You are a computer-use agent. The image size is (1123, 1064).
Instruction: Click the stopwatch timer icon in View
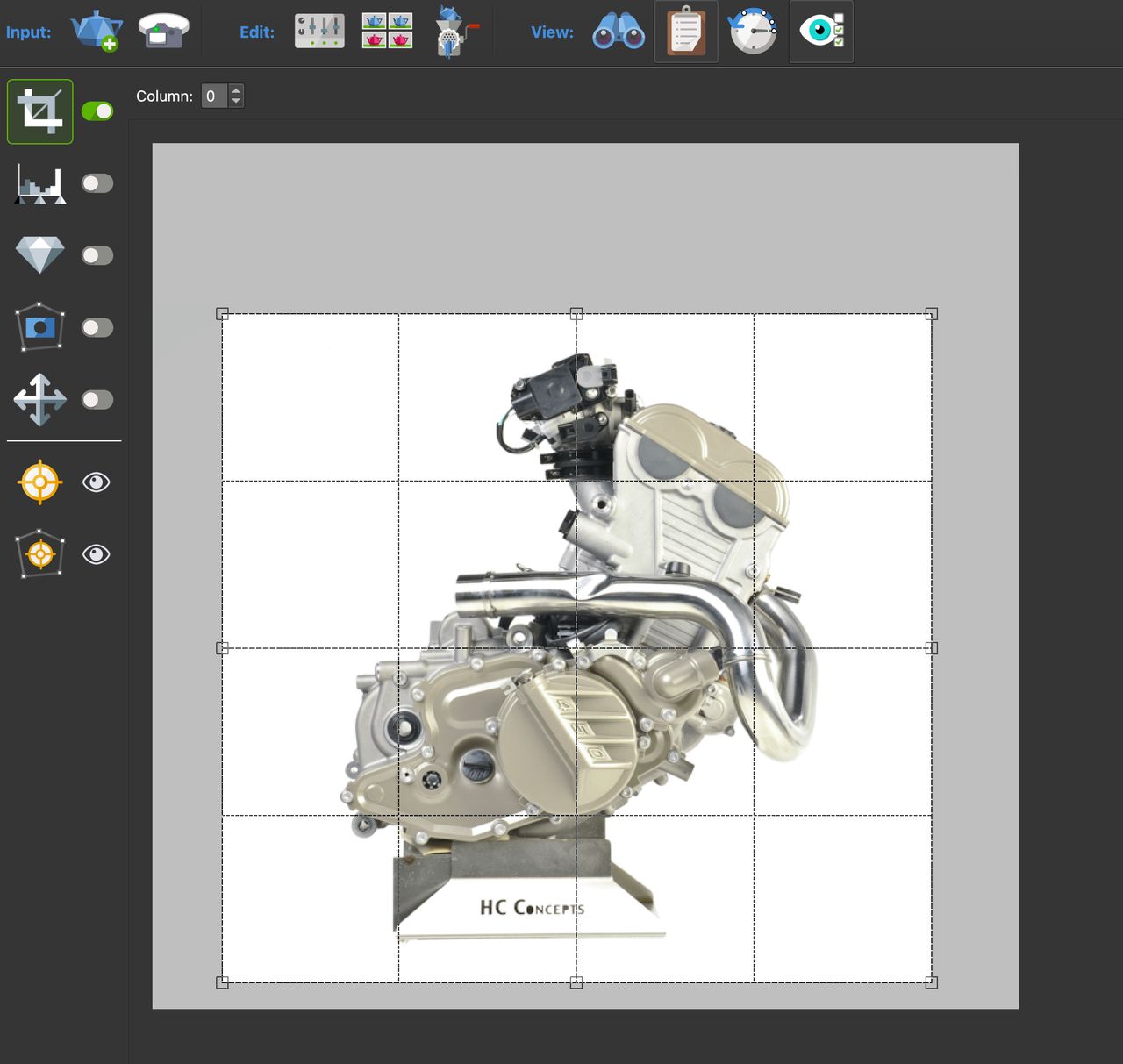coord(753,32)
